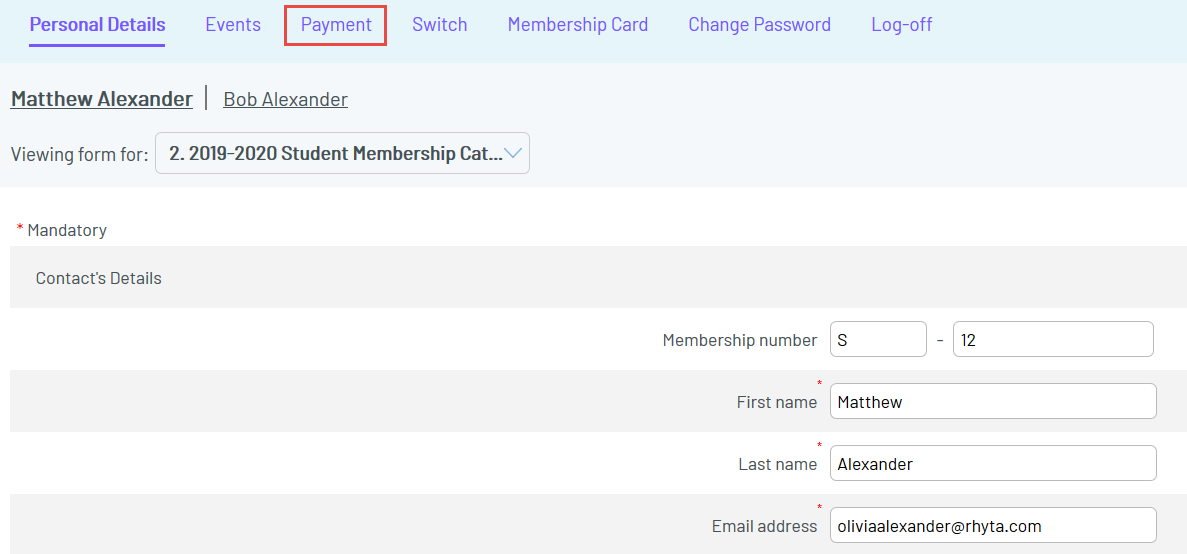
Task: Click Log-off to sign out
Action: 901,25
